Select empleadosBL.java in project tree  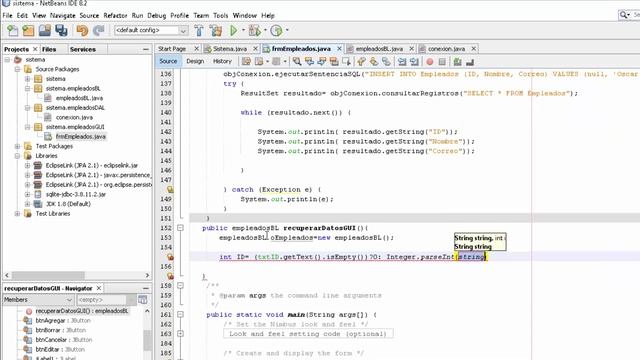coord(79,98)
